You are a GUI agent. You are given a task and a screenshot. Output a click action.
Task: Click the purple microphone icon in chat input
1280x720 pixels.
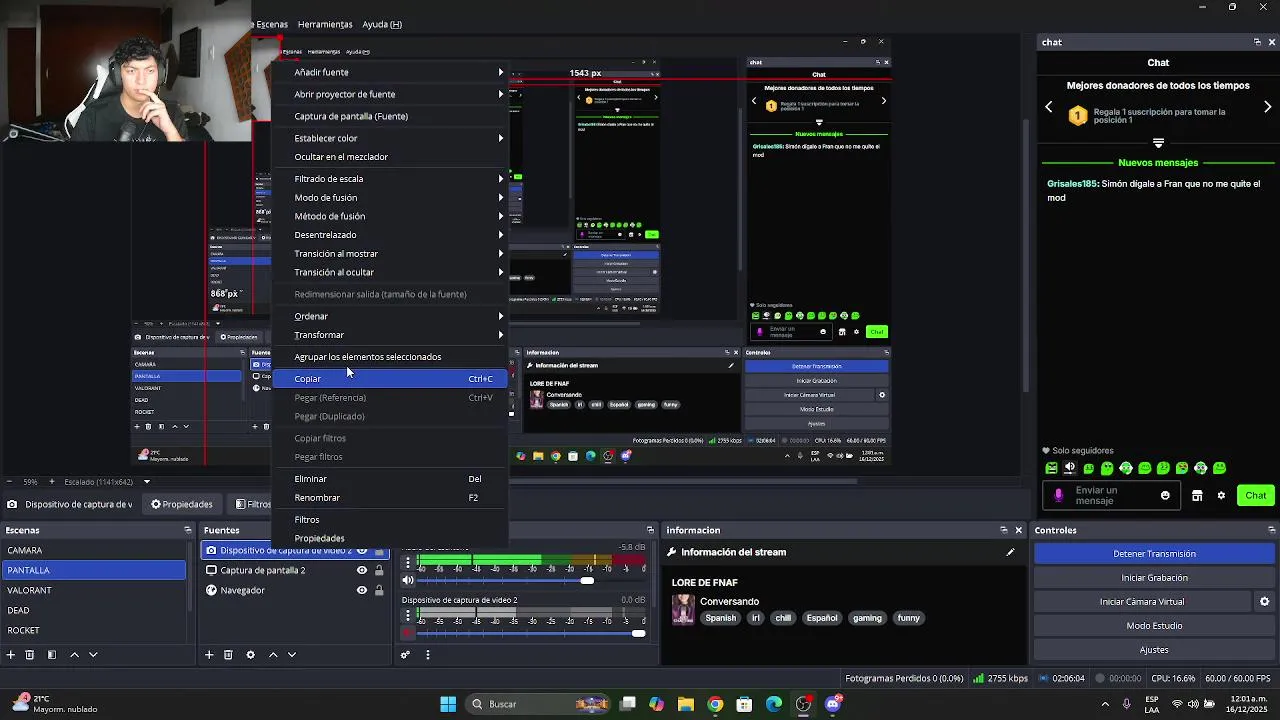1058,495
